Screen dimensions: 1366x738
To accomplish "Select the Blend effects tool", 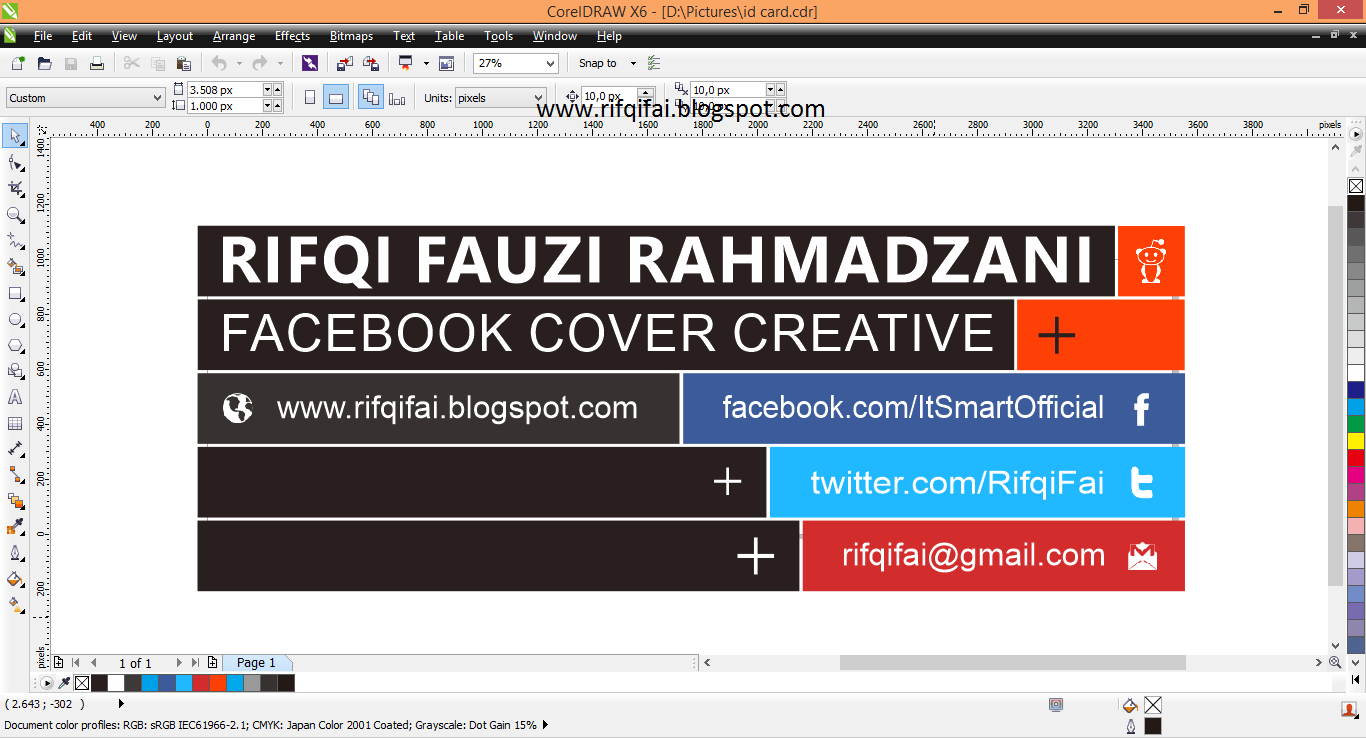I will coord(15,501).
